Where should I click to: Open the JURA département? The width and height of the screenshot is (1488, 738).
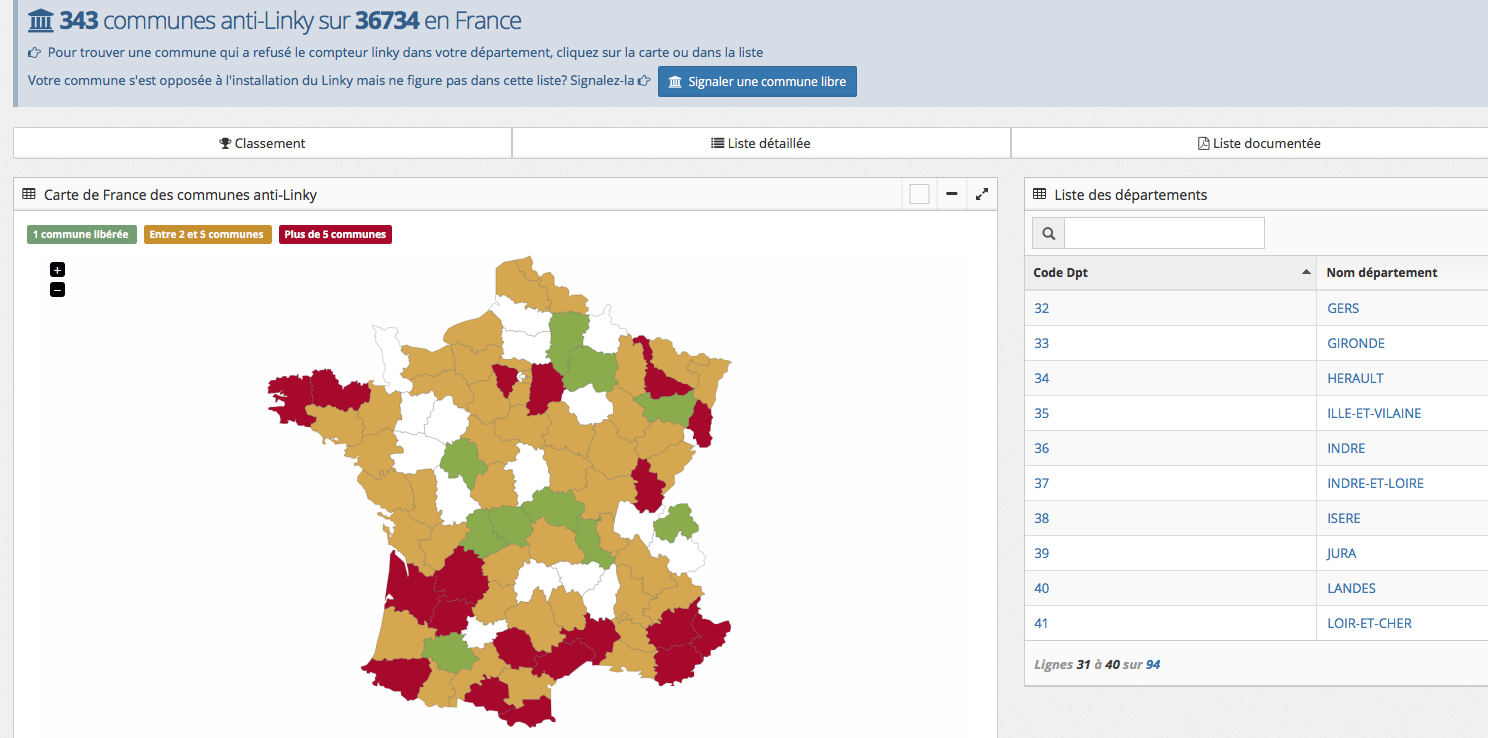point(1342,553)
